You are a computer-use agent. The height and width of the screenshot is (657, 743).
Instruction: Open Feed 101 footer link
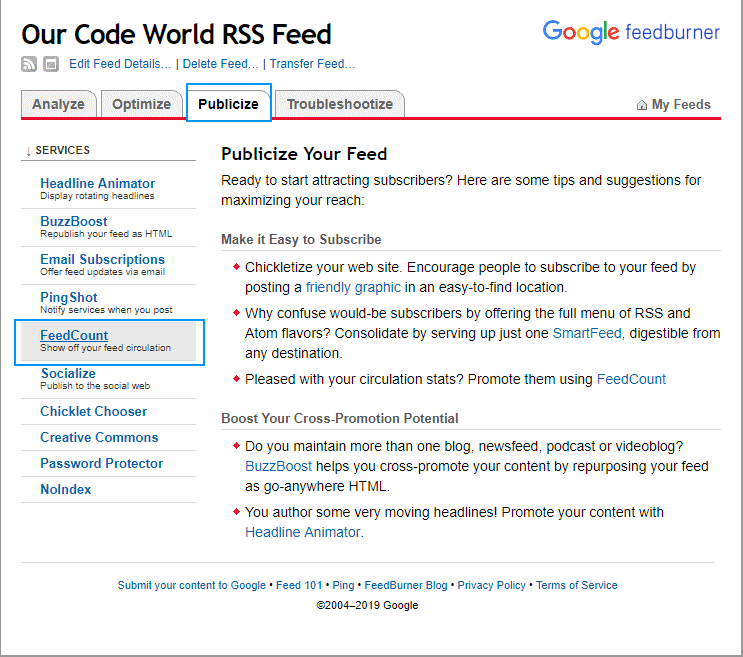299,585
